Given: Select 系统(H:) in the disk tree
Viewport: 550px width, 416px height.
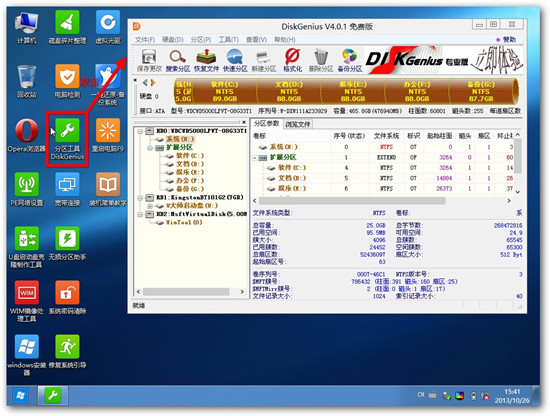Looking at the screenshot, I should [x=180, y=139].
